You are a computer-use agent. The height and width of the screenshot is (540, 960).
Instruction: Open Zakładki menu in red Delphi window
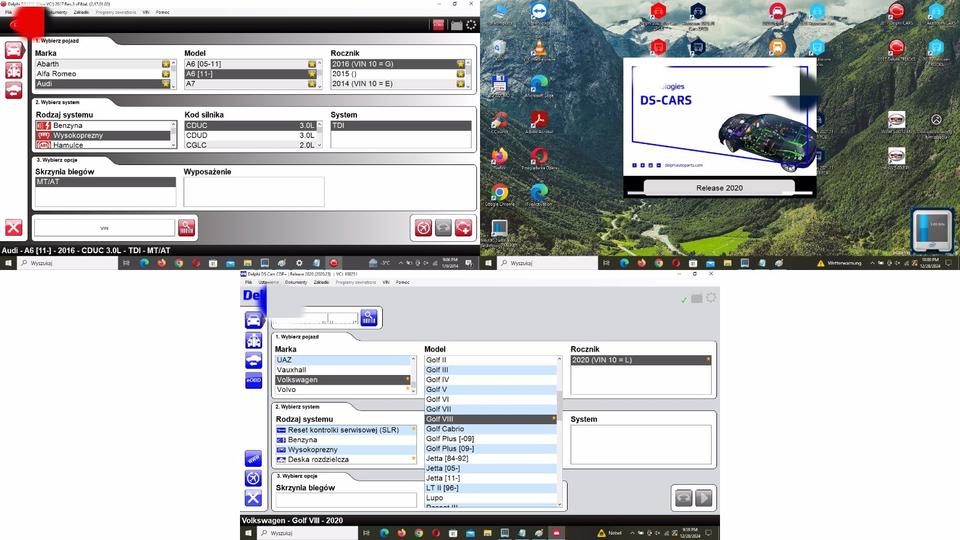click(81, 12)
